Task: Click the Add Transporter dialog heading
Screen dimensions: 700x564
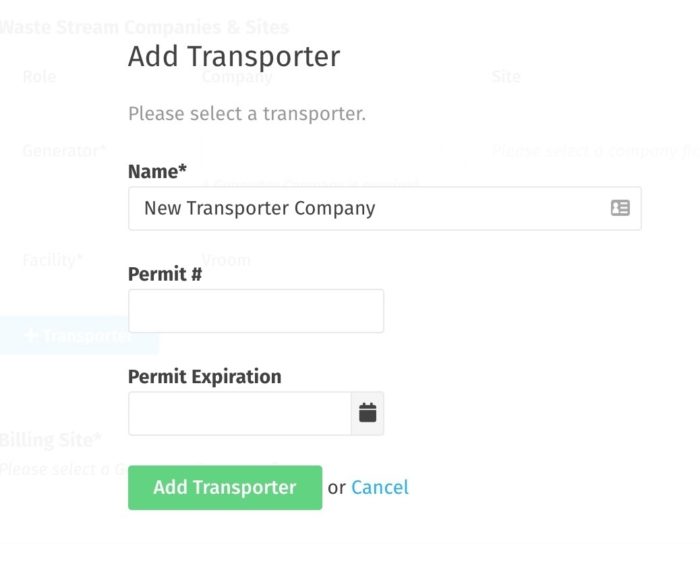Action: [234, 57]
